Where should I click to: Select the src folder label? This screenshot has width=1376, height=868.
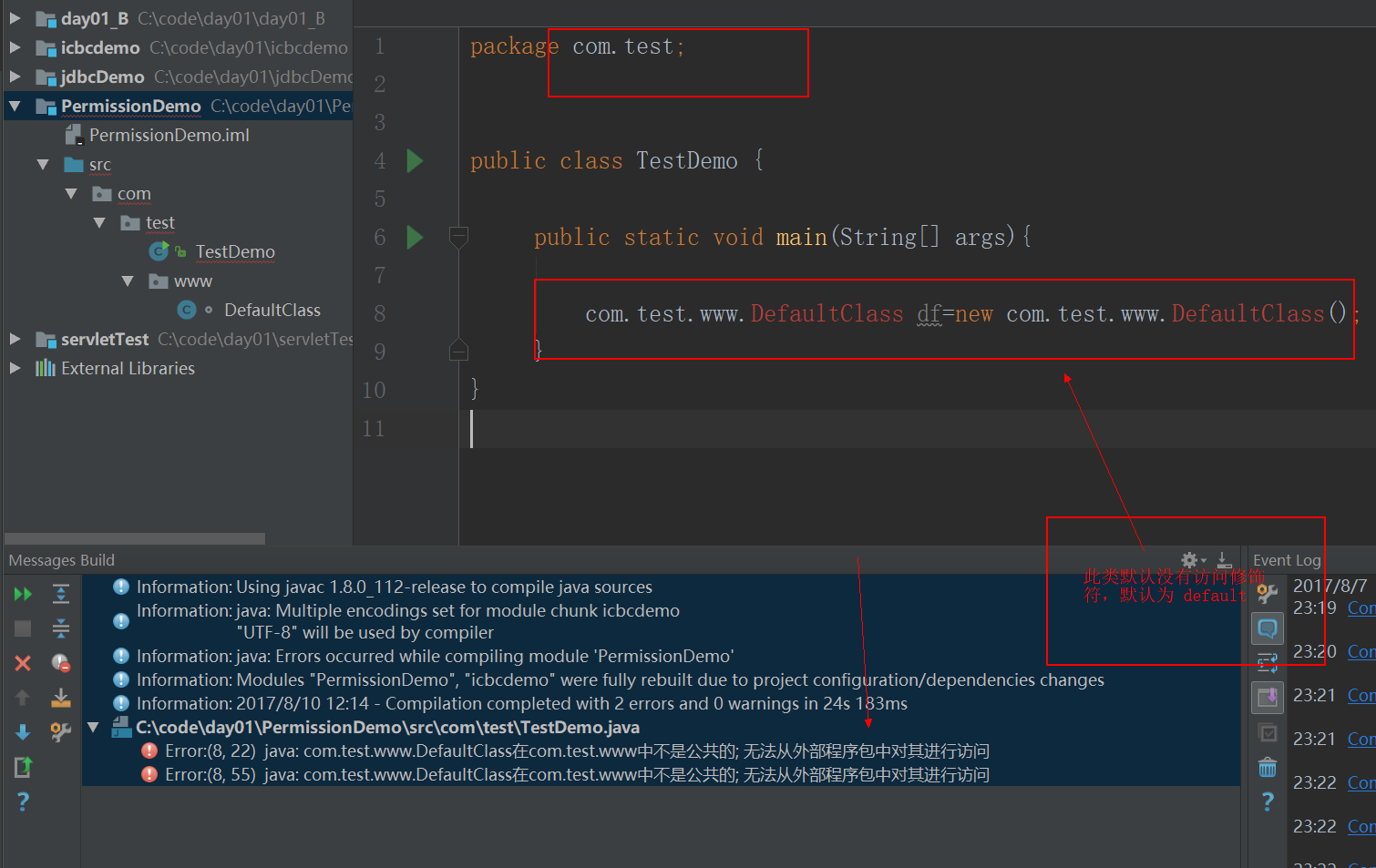tap(100, 164)
